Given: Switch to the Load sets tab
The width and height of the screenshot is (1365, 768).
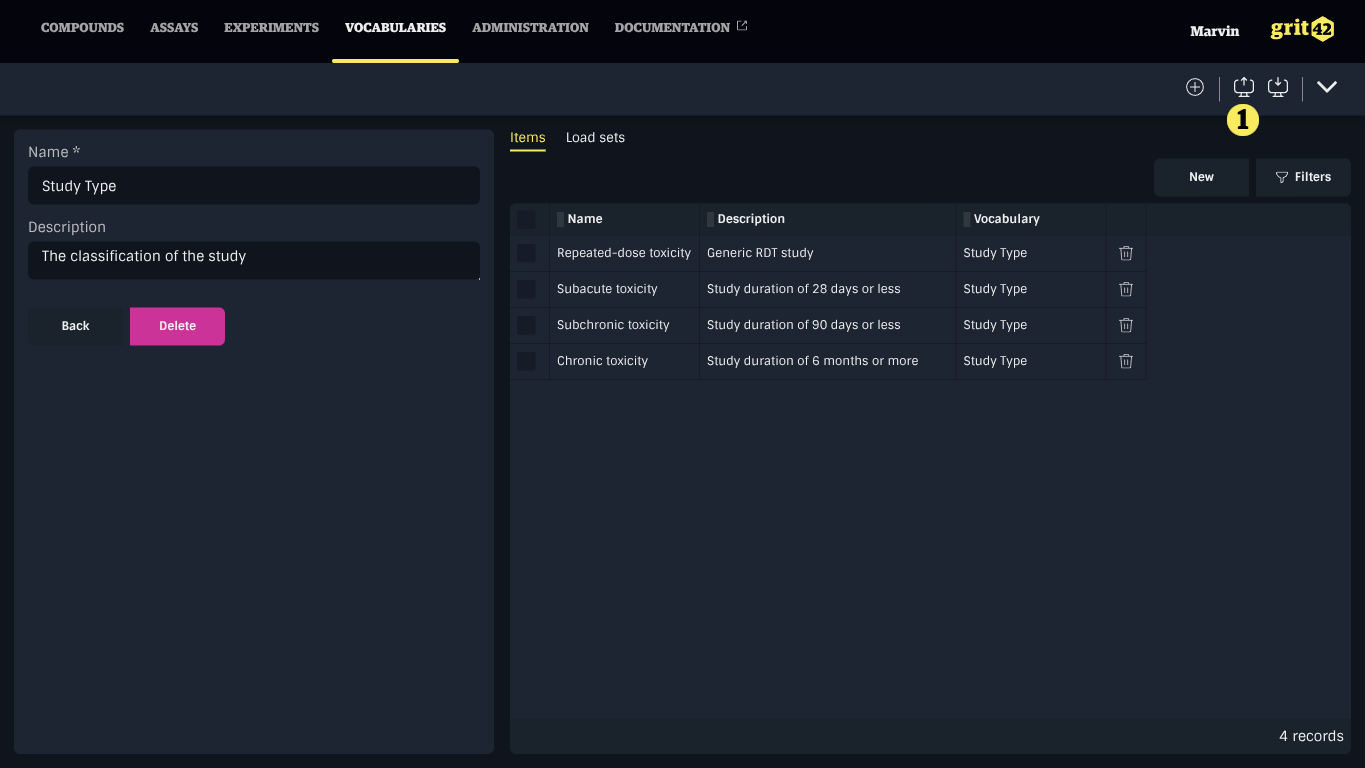Looking at the screenshot, I should (595, 138).
